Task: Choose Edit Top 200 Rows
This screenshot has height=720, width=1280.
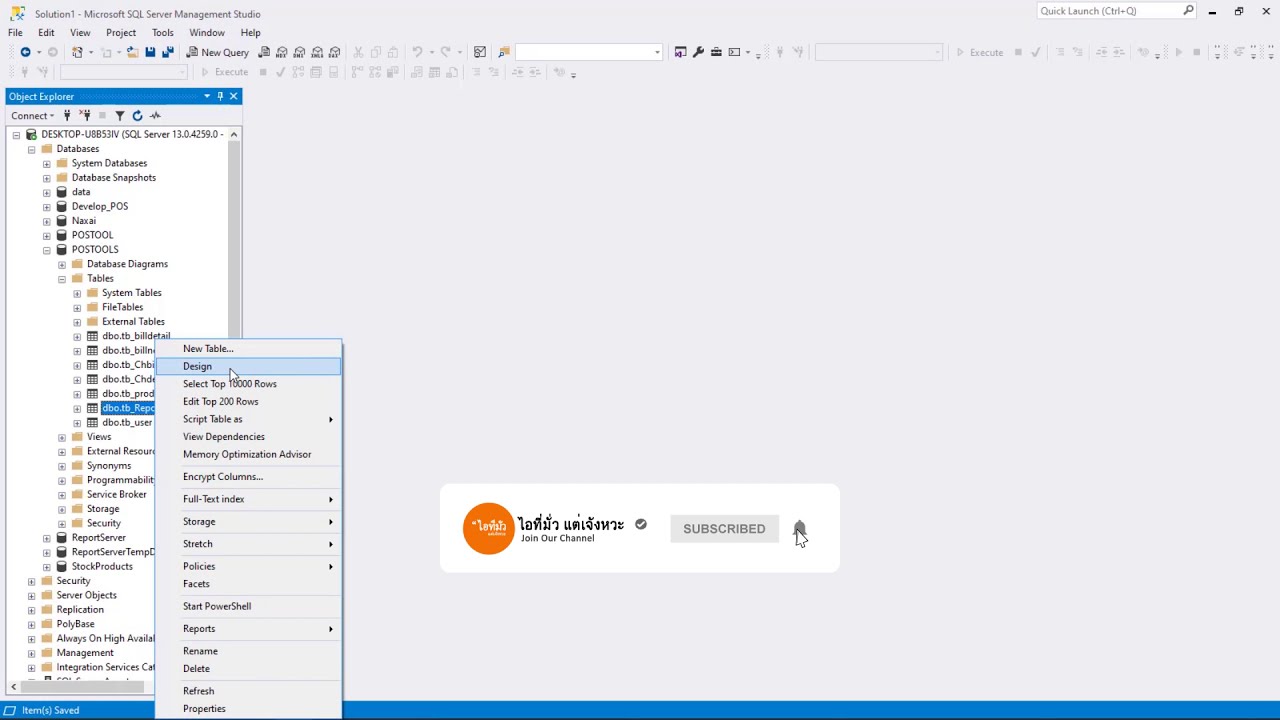Action: pyautogui.click(x=248, y=402)
